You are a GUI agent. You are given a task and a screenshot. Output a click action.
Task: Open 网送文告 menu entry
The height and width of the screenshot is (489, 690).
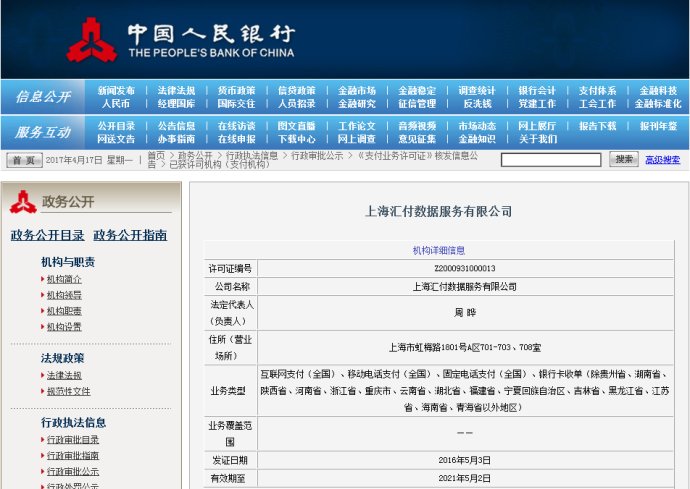click(x=116, y=139)
